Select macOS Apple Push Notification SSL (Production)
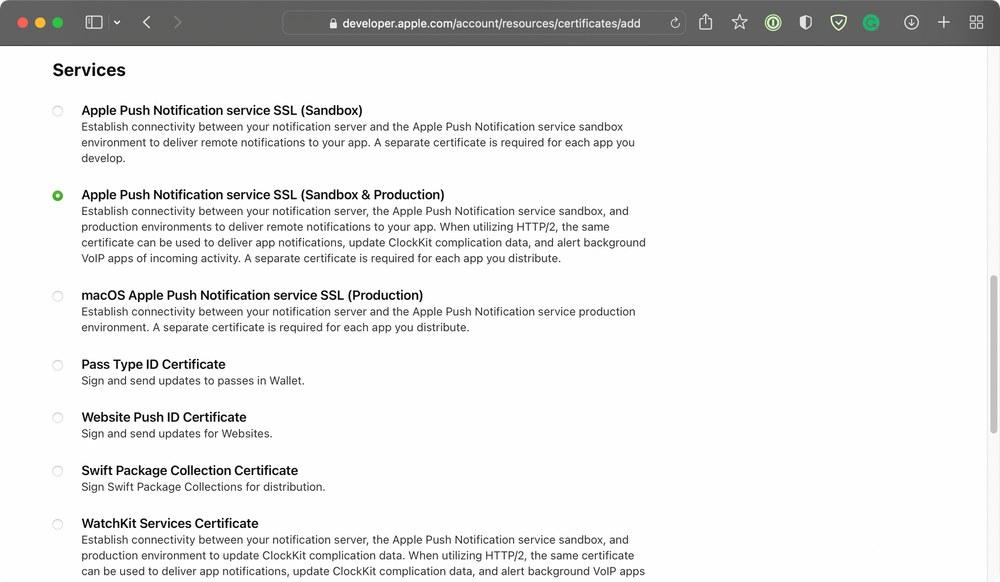1000x582 pixels. (x=58, y=296)
